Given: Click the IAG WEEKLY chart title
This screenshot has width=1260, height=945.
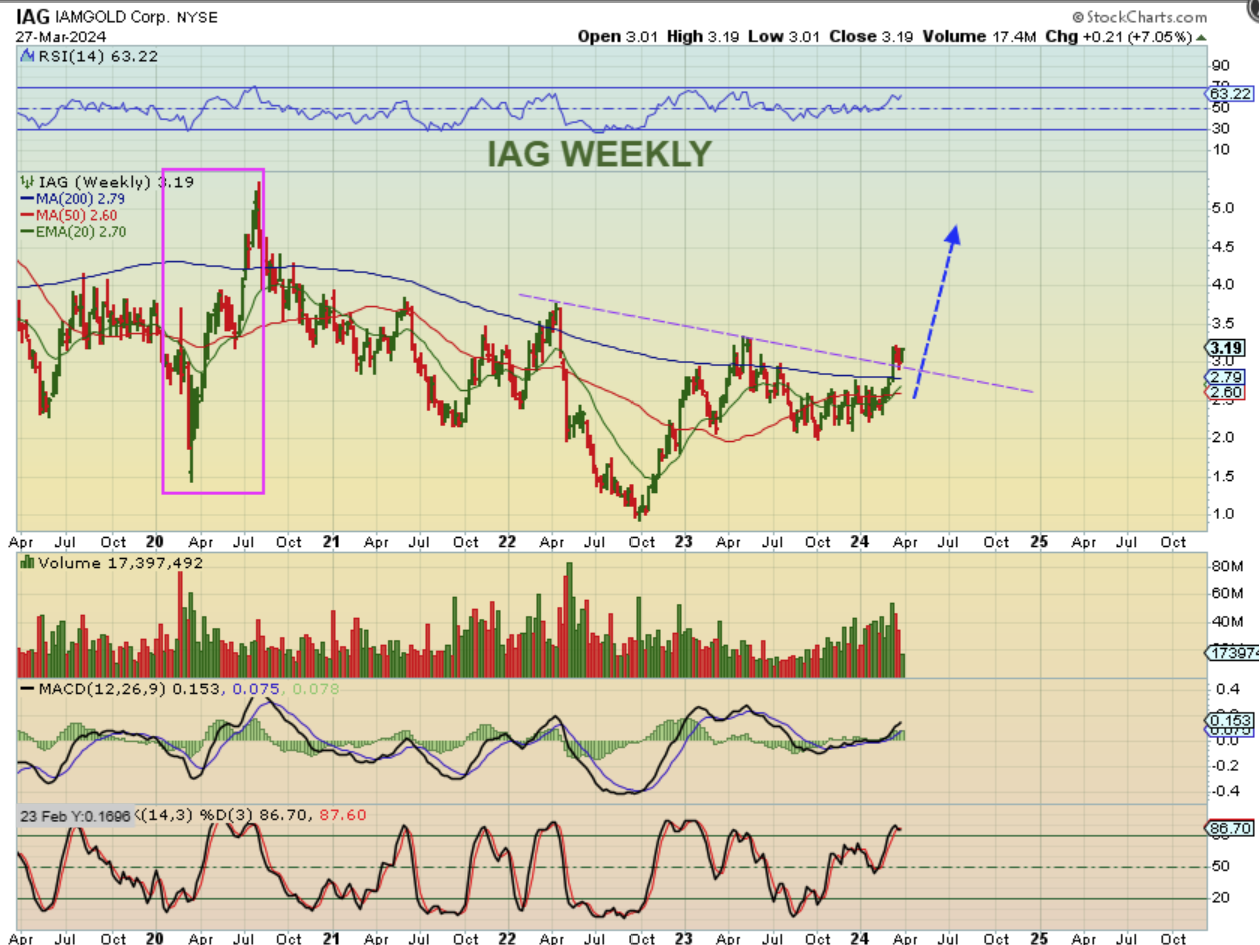Looking at the screenshot, I should (x=599, y=154).
